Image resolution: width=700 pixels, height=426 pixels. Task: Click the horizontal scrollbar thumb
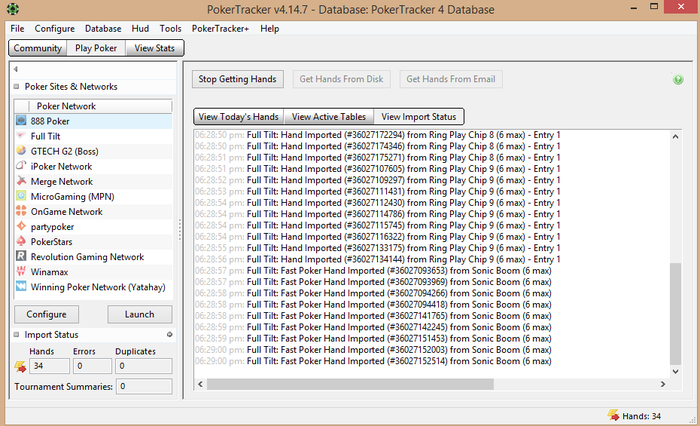350,384
